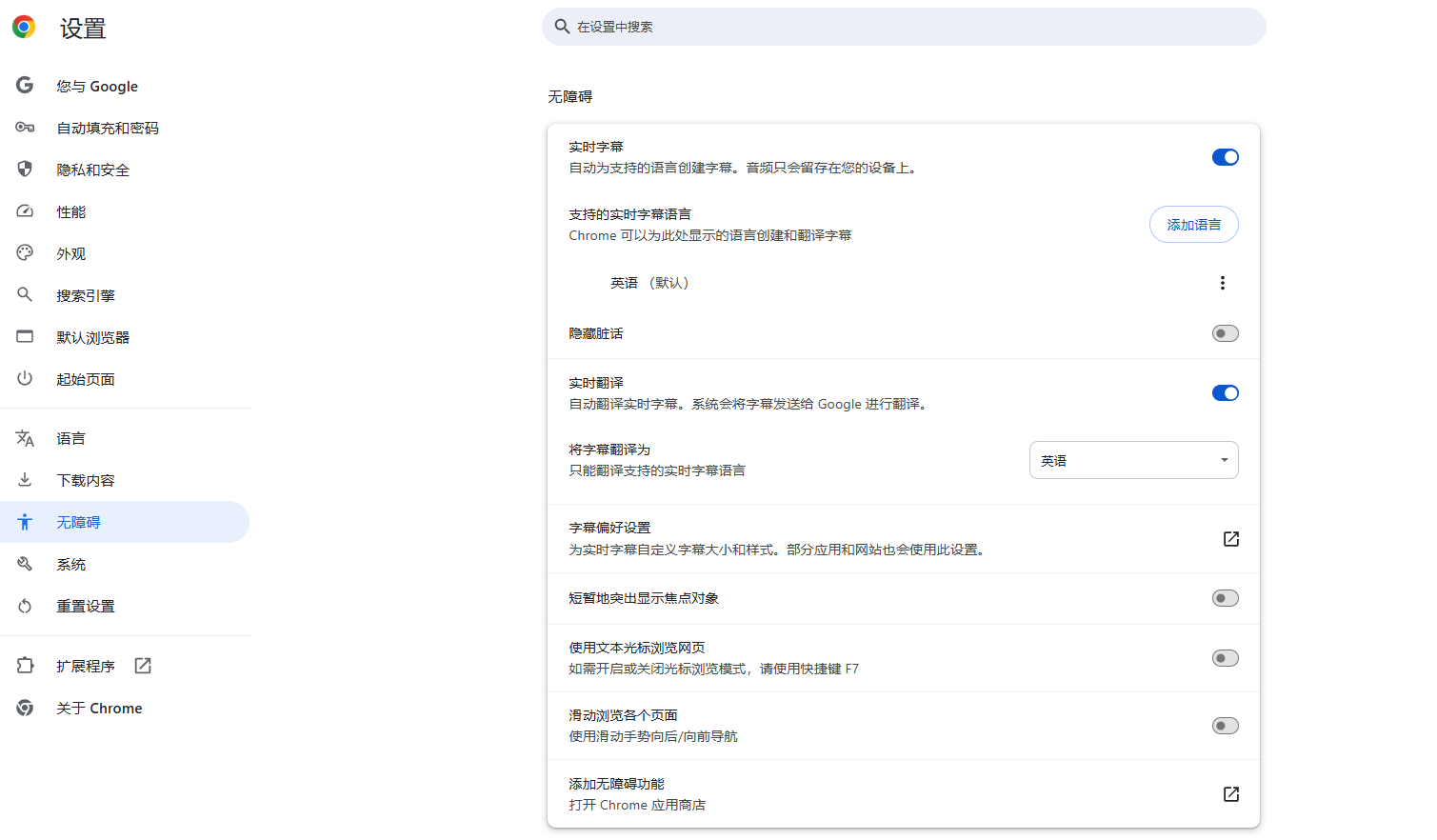The width and height of the screenshot is (1437, 840).
Task: Click the Chrome icon for 关于 Chrome
Action: [x=25, y=708]
